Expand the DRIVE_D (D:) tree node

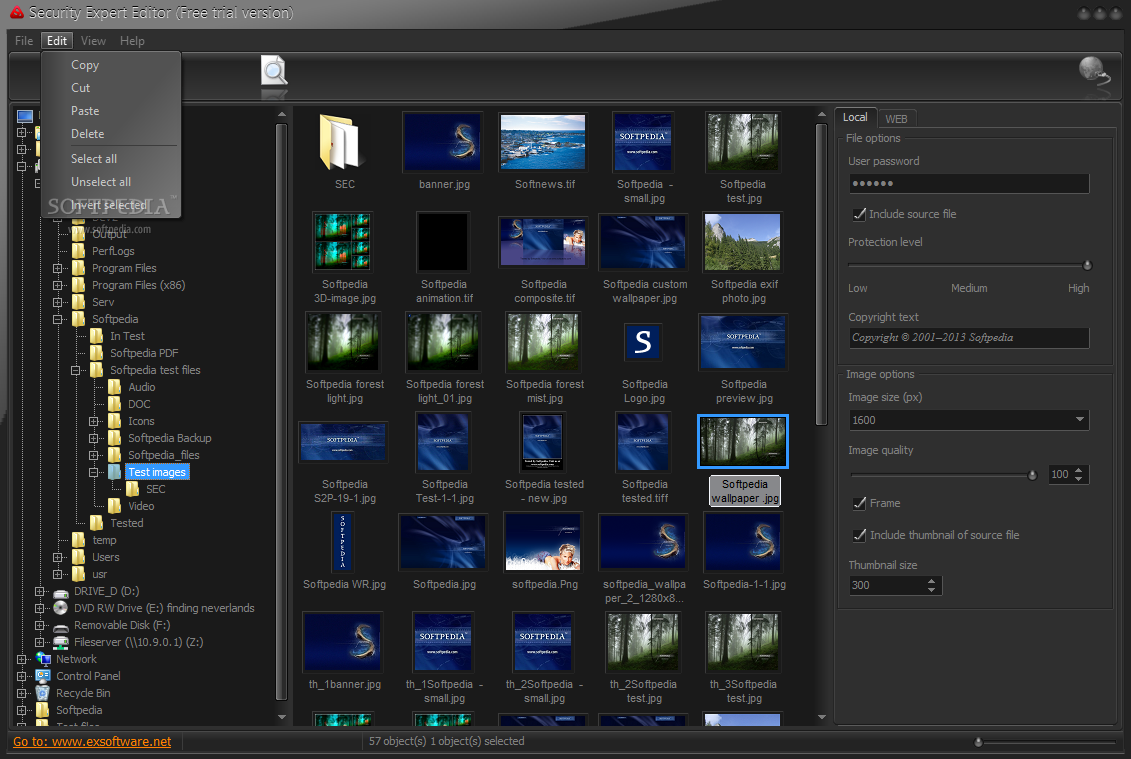(x=40, y=592)
